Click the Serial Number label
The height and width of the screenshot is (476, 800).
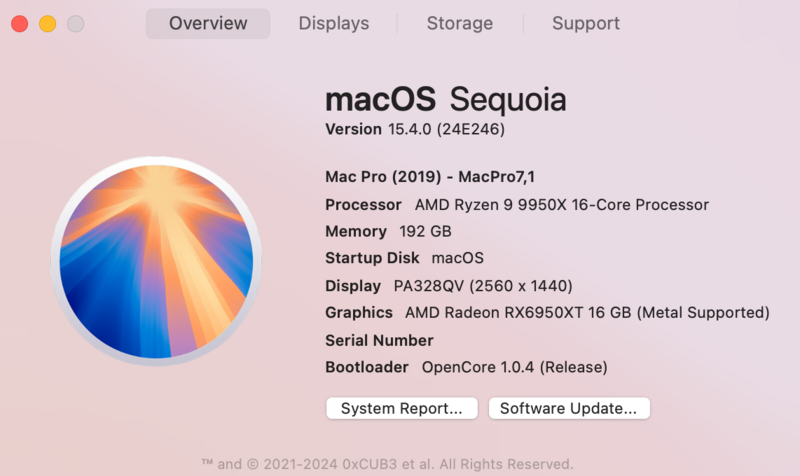pos(379,340)
